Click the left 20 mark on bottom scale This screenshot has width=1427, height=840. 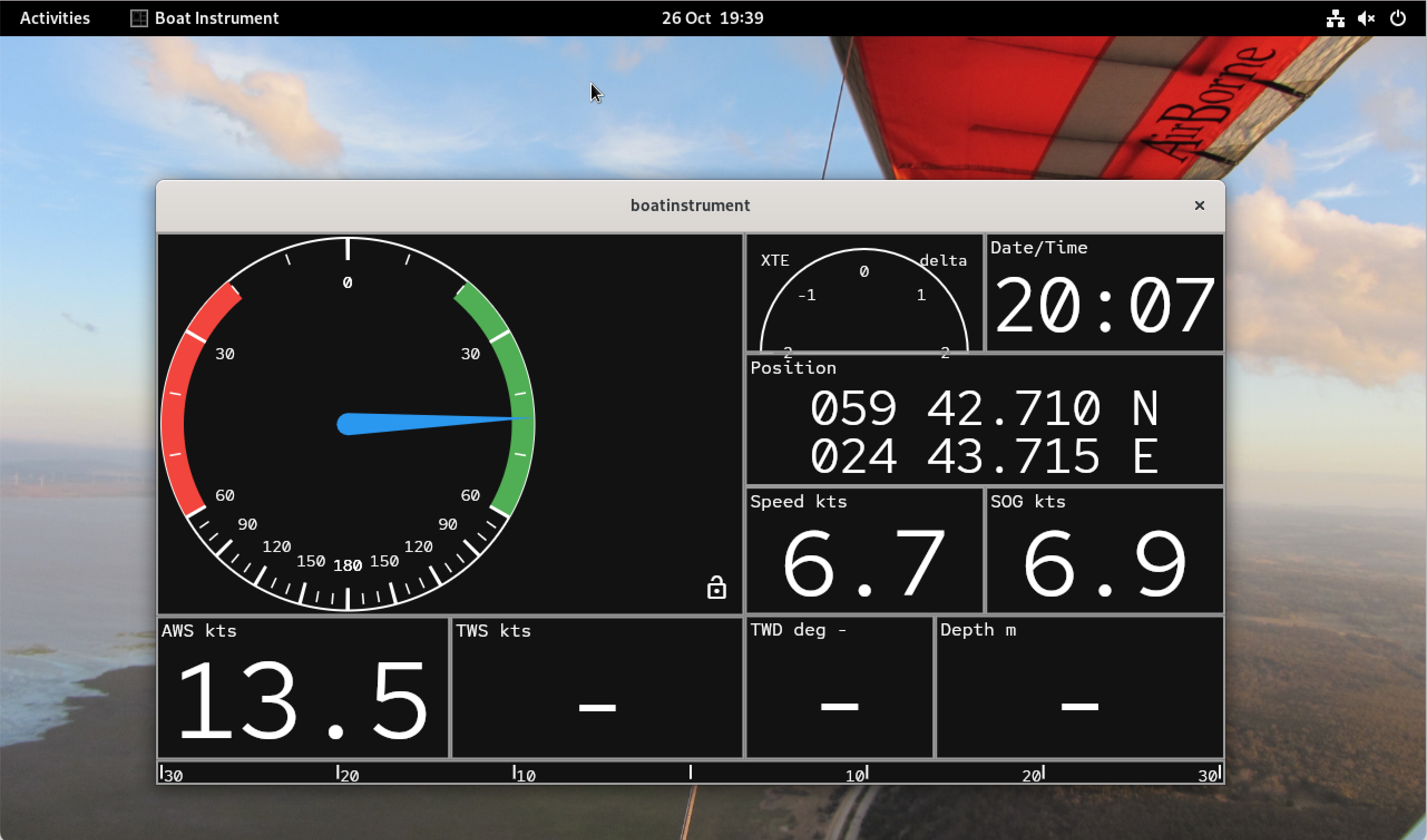(x=348, y=774)
